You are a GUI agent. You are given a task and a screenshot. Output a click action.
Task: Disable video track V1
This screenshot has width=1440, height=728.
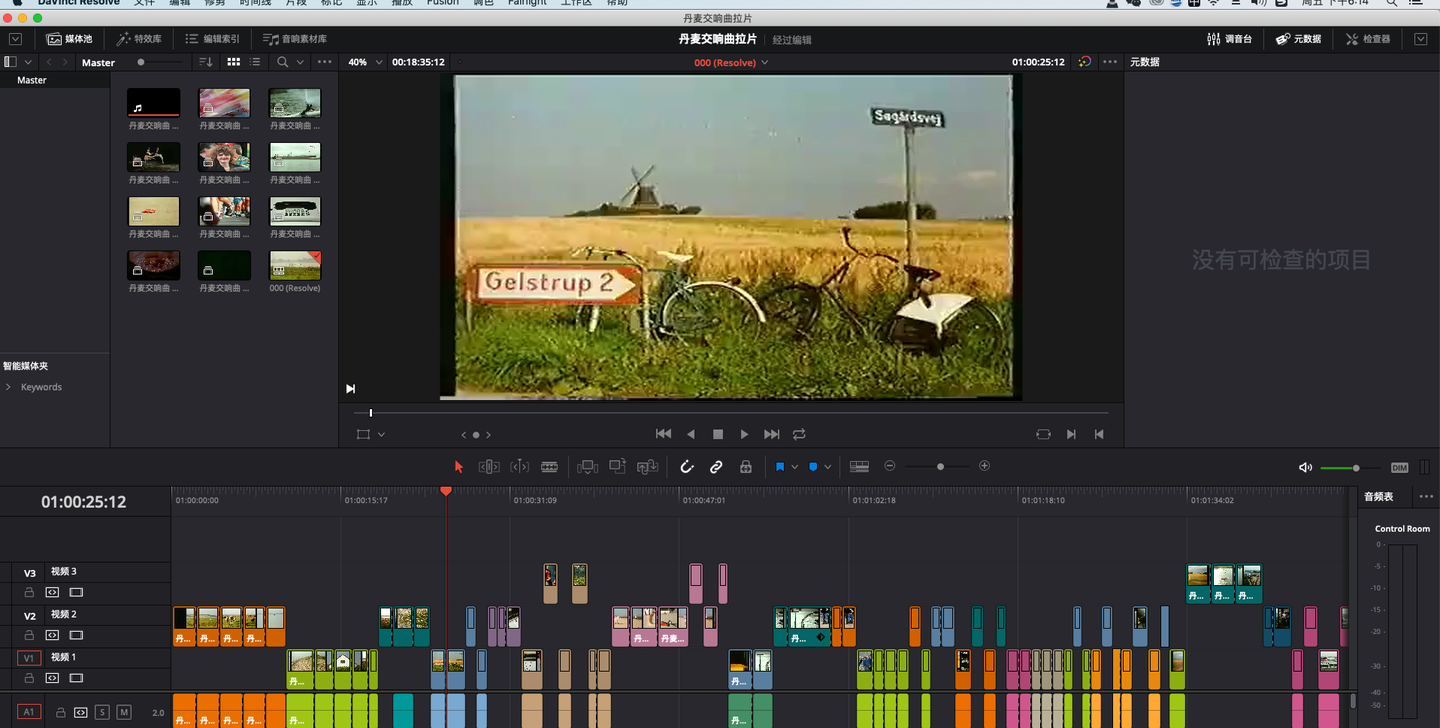coord(76,678)
